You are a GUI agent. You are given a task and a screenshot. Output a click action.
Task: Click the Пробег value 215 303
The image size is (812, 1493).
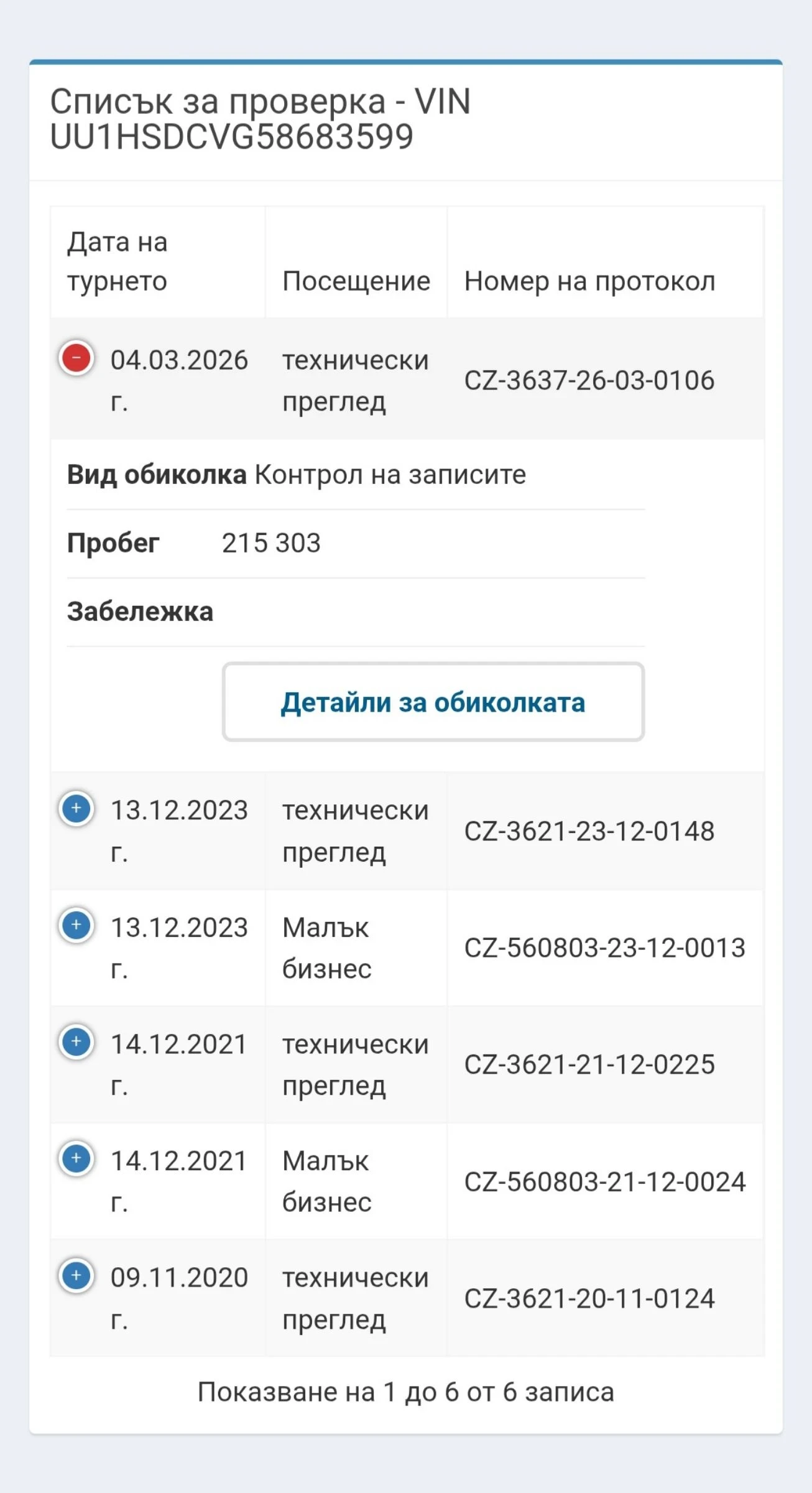(x=272, y=542)
